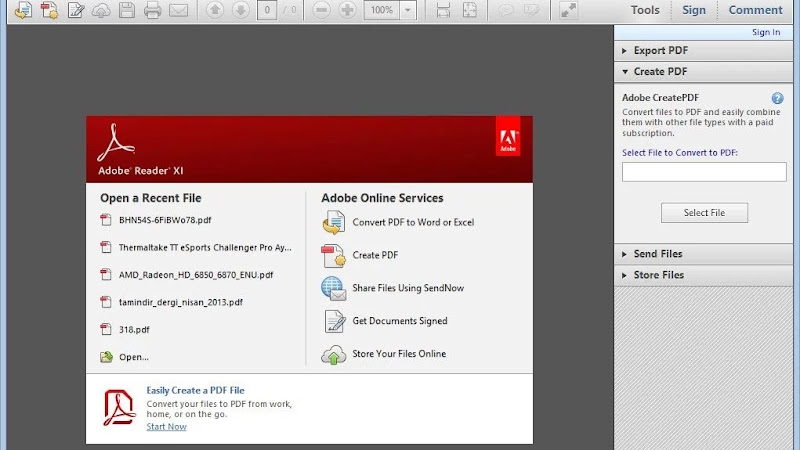
Task: Click the fit width scrolling icon
Action: click(x=443, y=10)
